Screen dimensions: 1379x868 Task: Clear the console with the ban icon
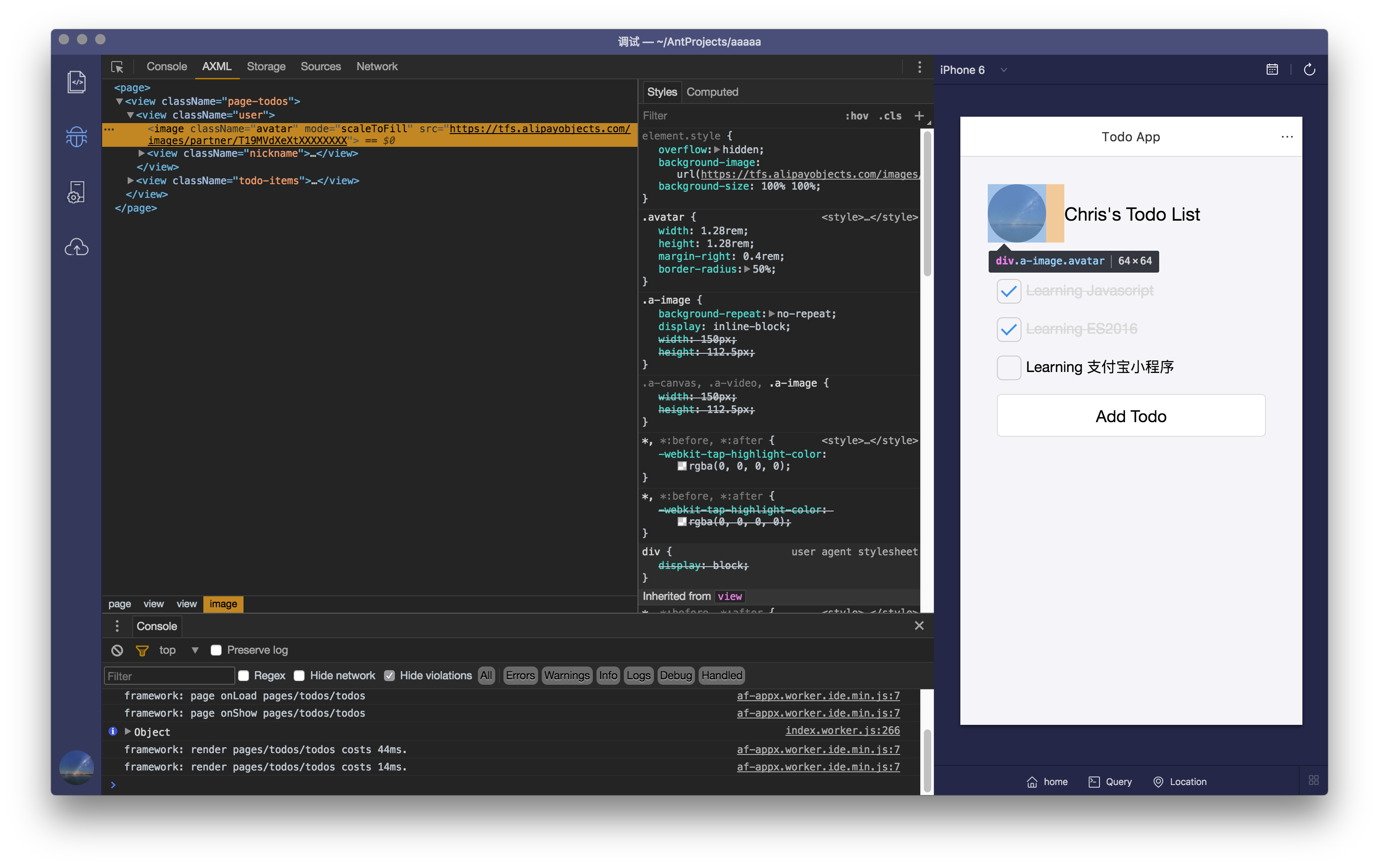tap(117, 650)
